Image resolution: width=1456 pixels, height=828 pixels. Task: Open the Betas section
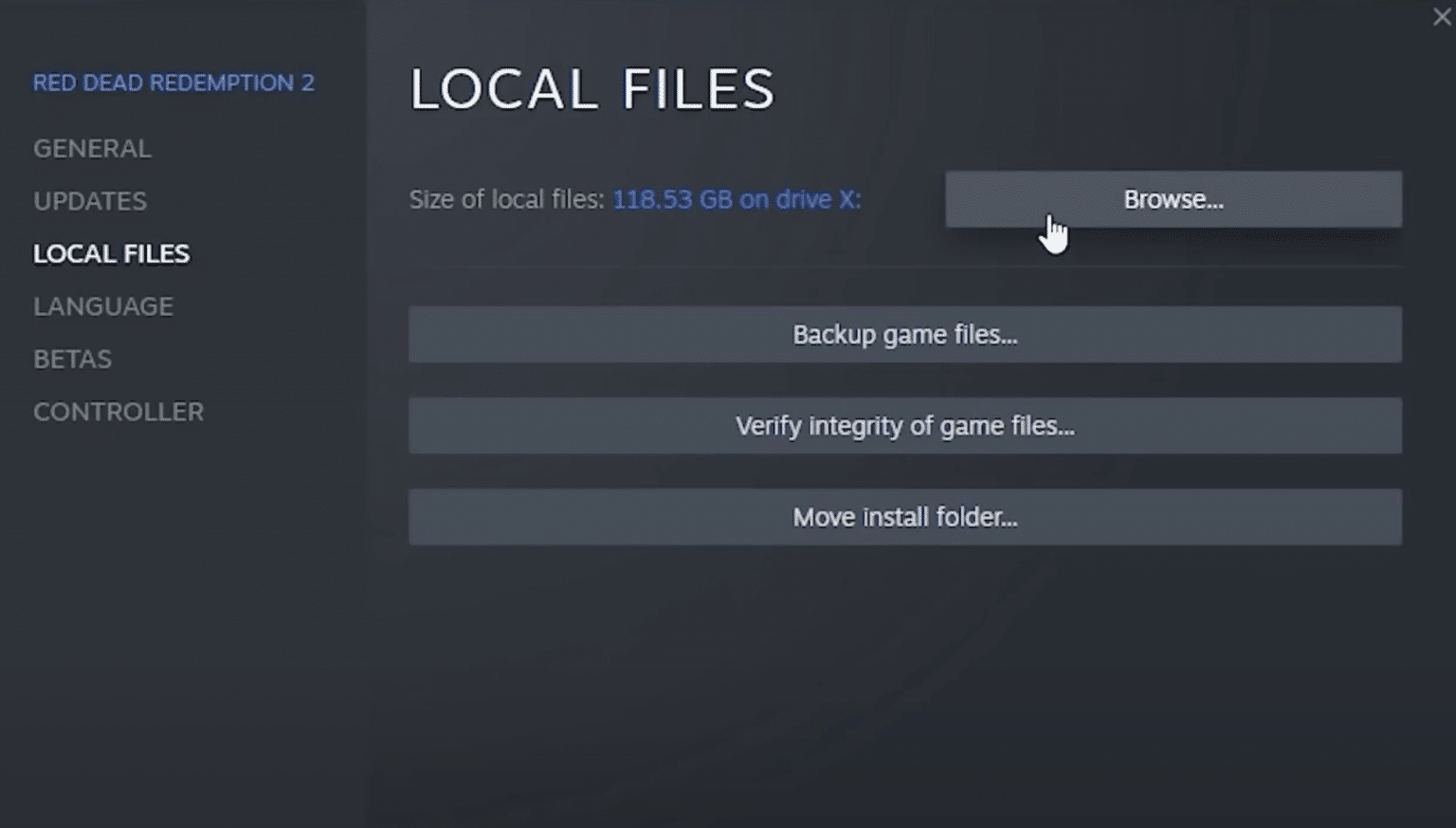tap(72, 359)
